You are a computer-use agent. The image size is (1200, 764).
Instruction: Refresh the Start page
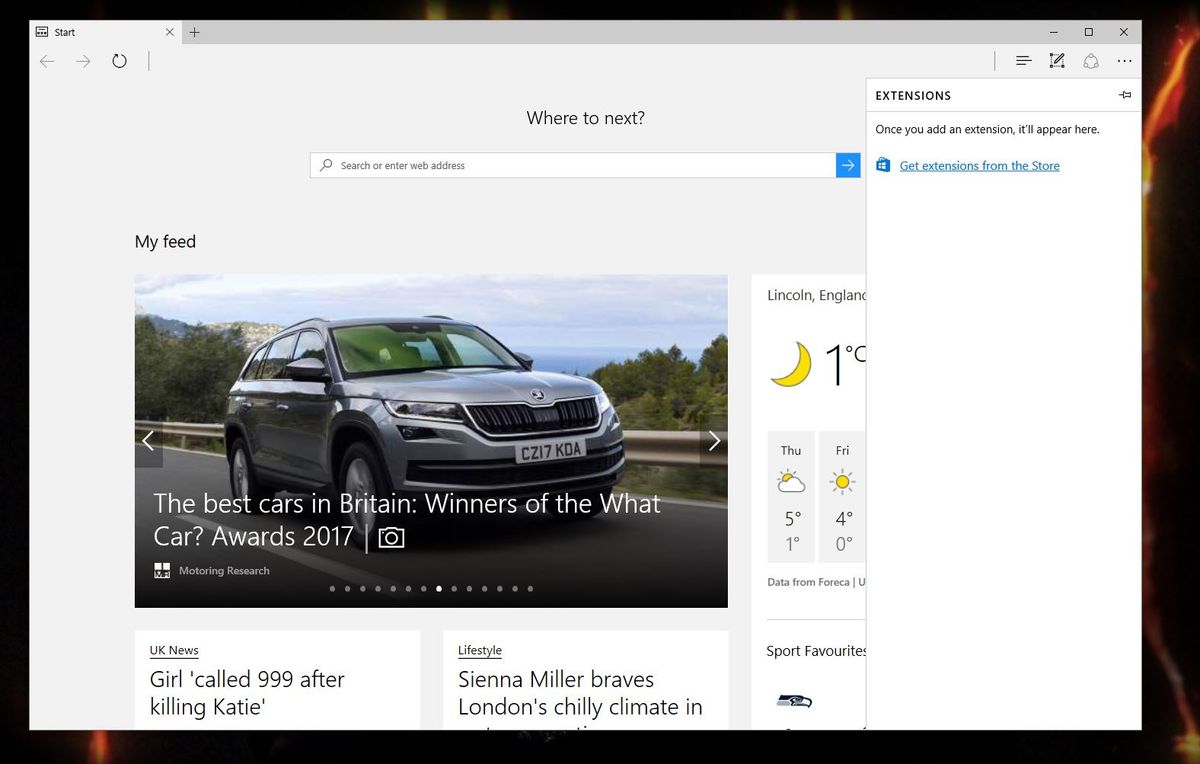pos(120,61)
